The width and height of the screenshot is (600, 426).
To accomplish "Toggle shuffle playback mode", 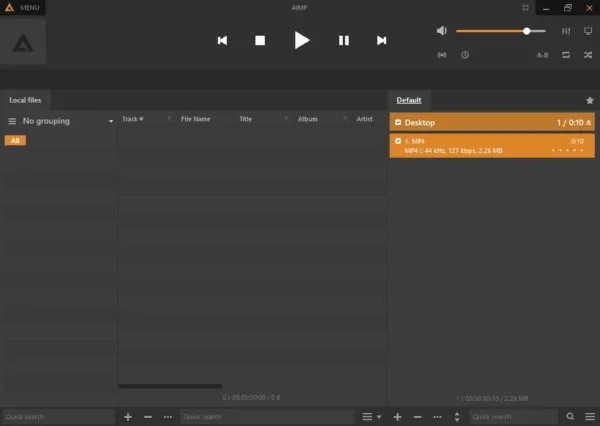I will (587, 55).
